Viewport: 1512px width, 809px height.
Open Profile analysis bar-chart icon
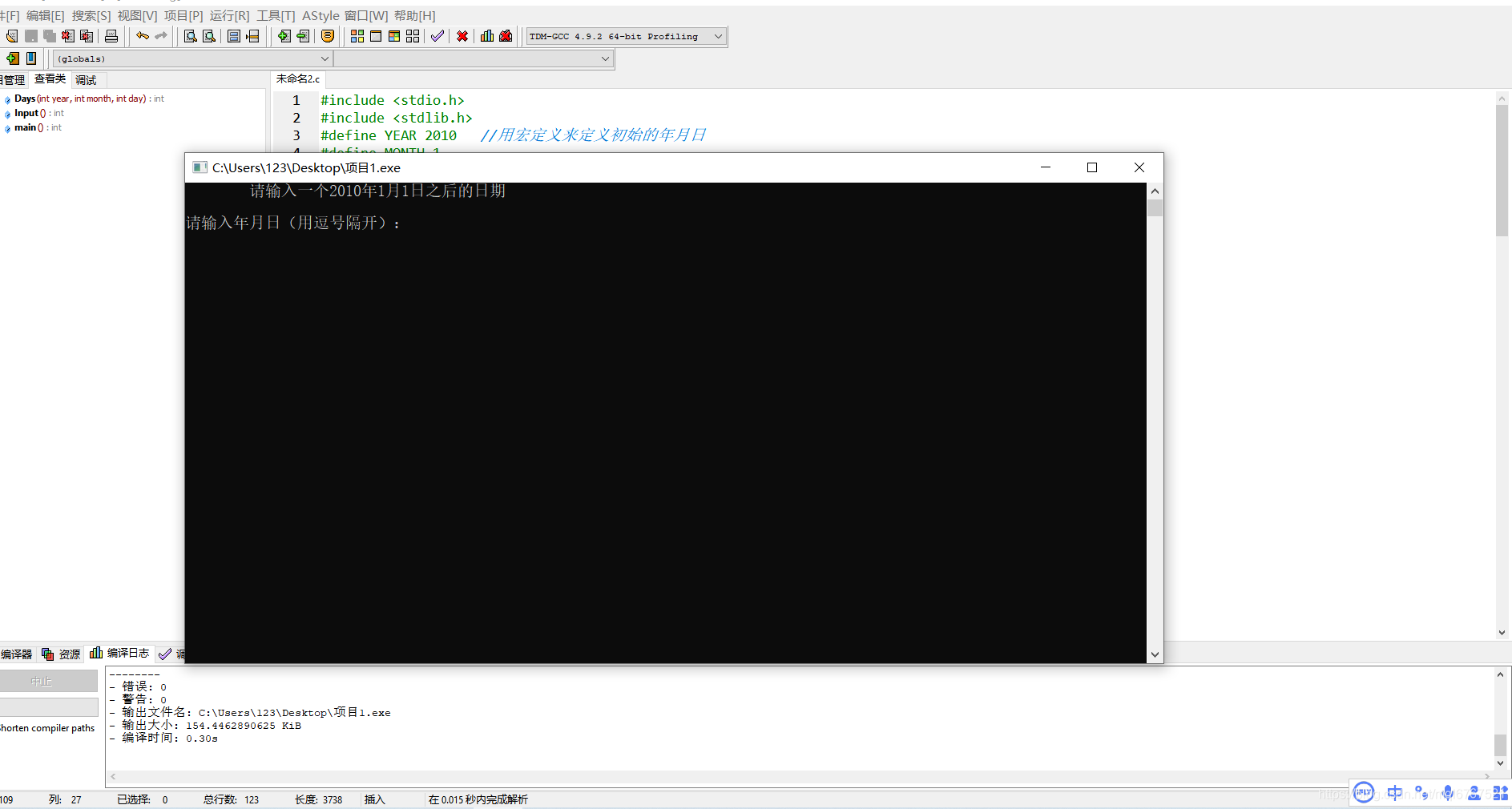tap(487, 36)
